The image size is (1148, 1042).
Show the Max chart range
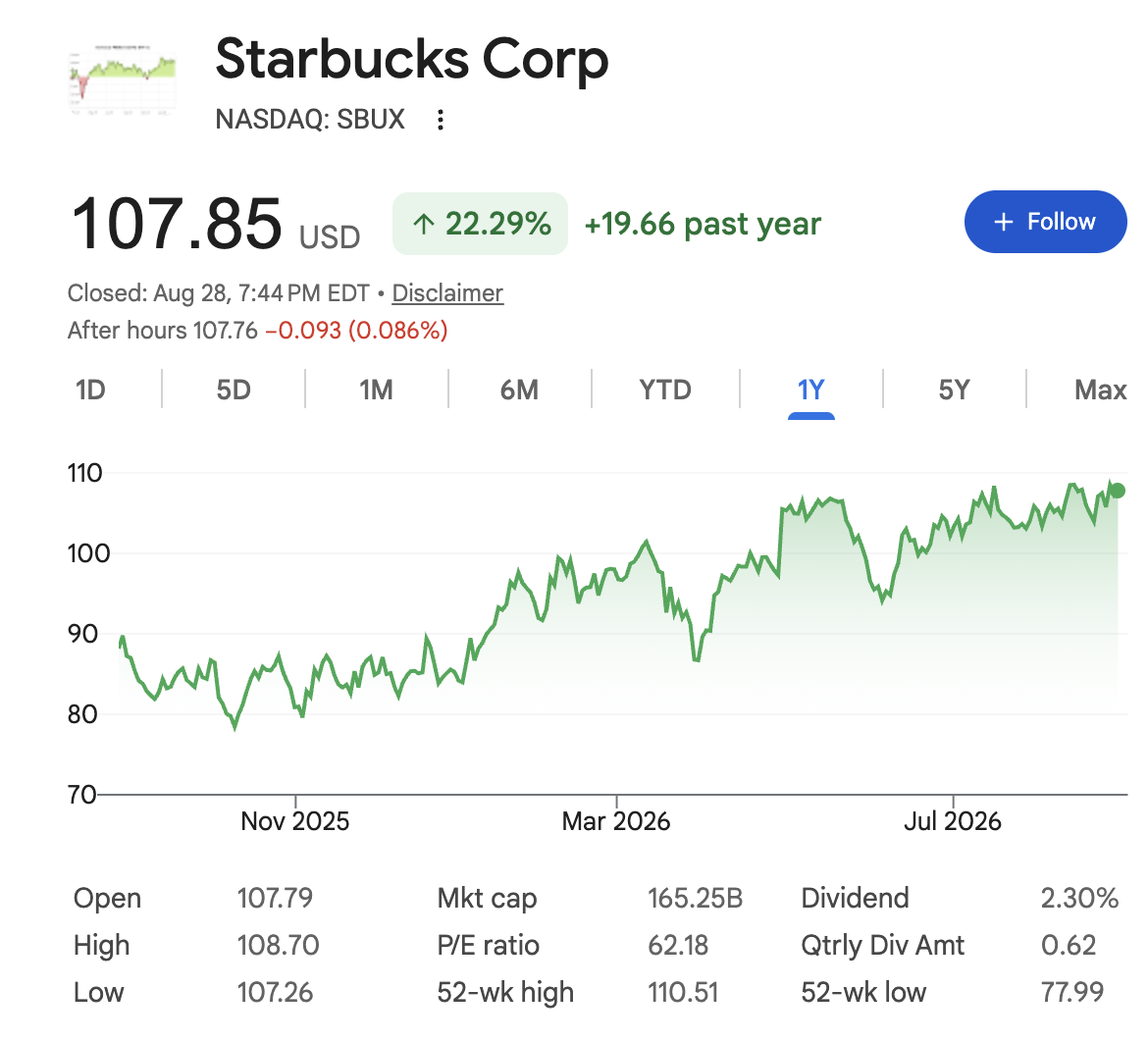tap(1100, 390)
